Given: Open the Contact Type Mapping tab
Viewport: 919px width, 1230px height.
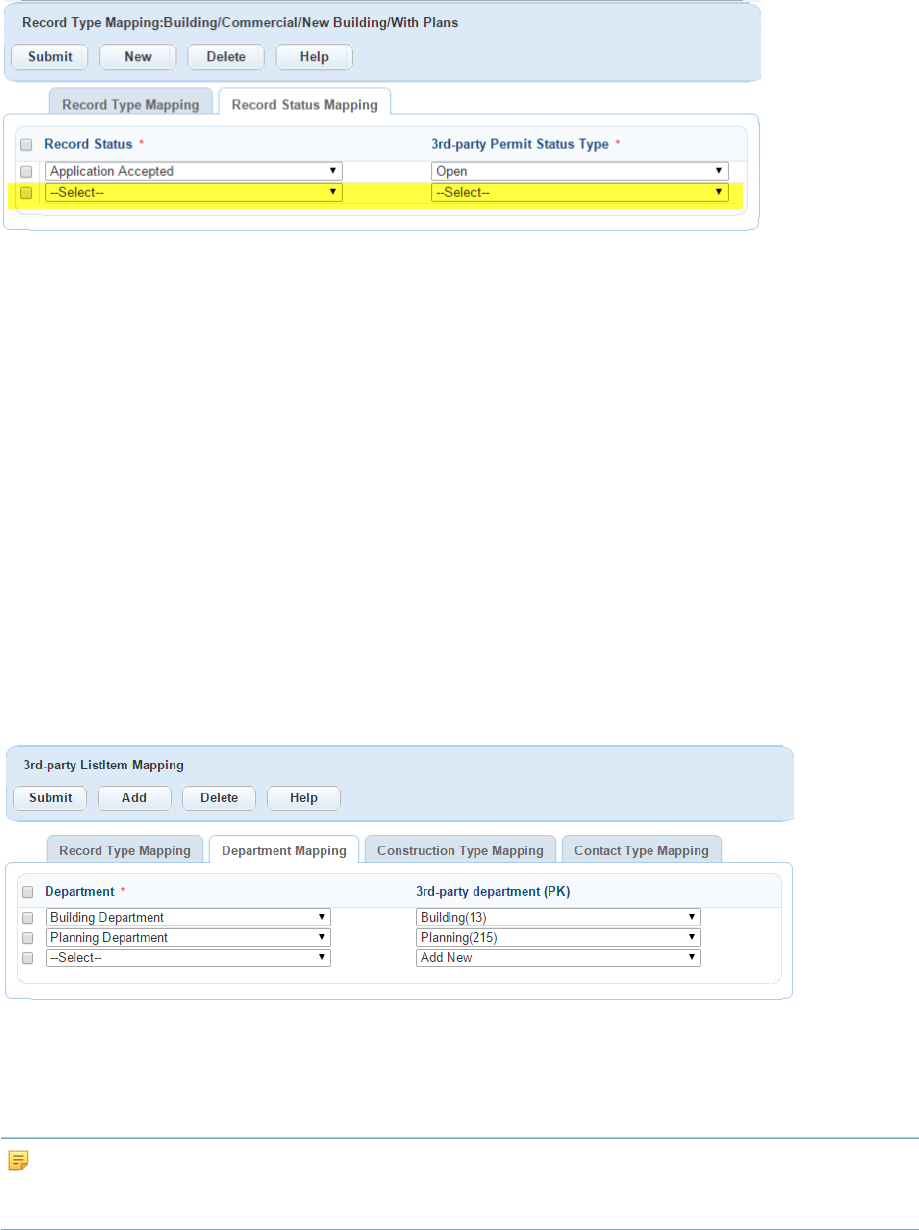Looking at the screenshot, I should (641, 850).
